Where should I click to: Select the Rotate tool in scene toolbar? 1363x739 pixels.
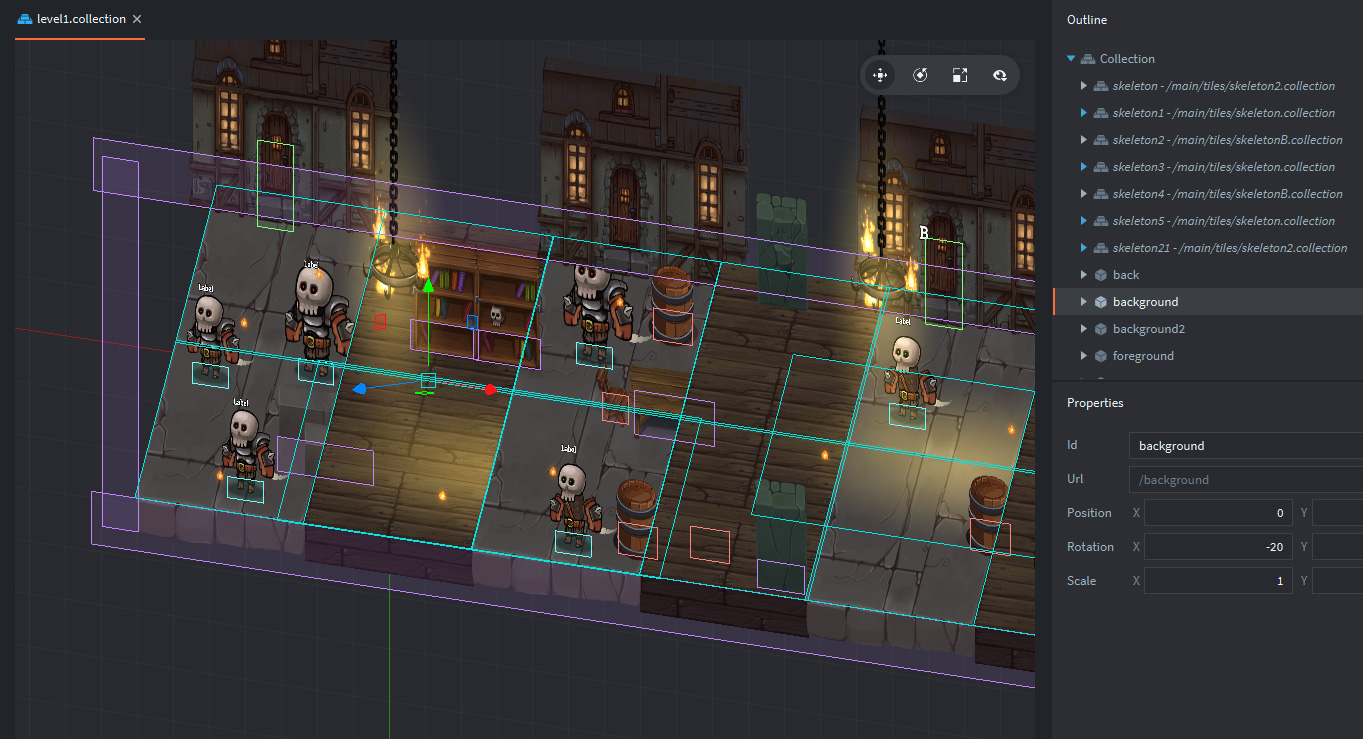tap(920, 75)
